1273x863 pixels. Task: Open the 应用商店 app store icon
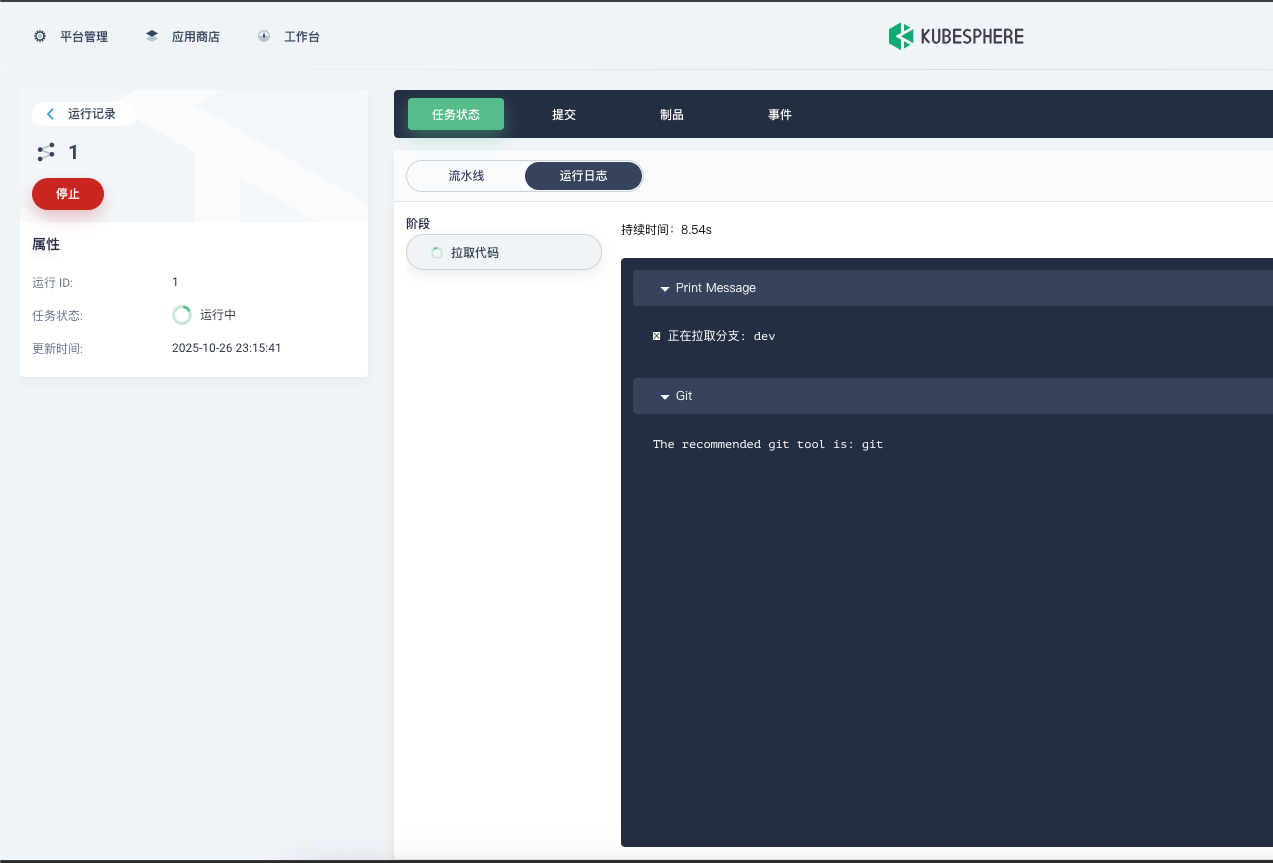(152, 37)
